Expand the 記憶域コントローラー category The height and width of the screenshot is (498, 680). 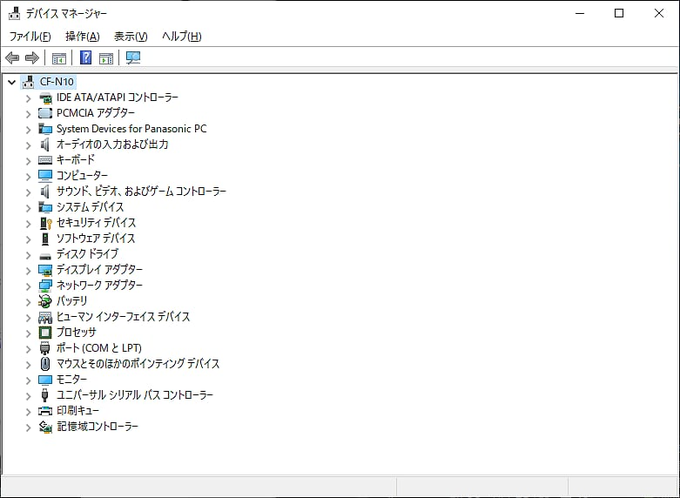29,427
